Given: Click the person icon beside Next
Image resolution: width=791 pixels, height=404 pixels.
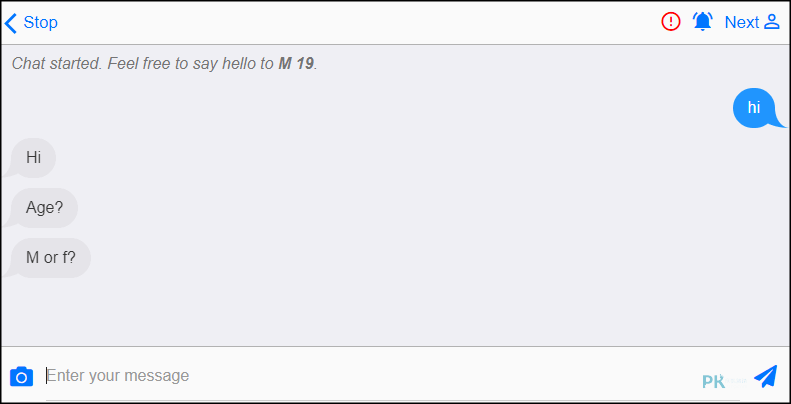Looking at the screenshot, I should [x=772, y=22].
